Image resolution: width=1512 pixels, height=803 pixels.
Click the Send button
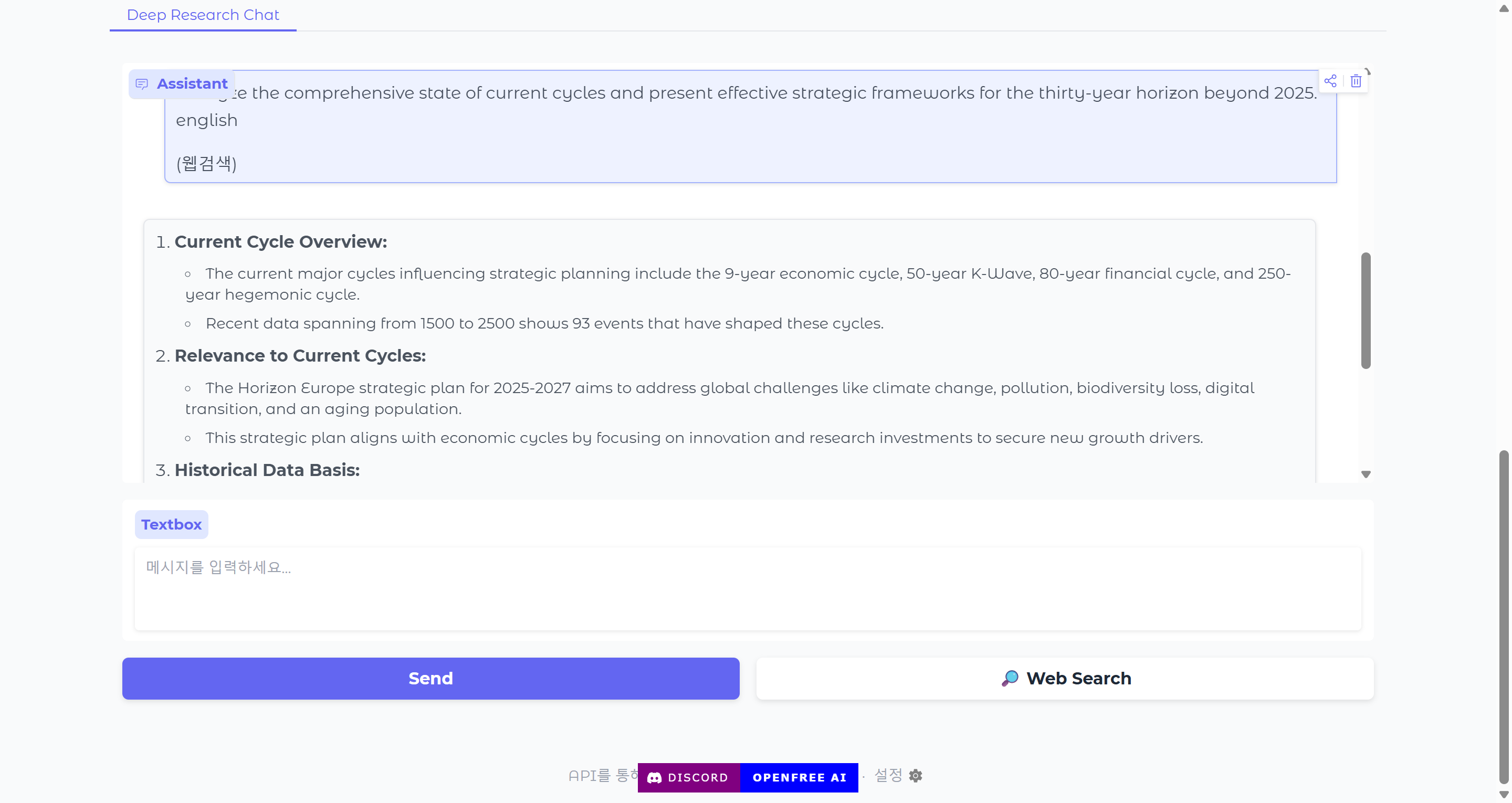(x=430, y=678)
